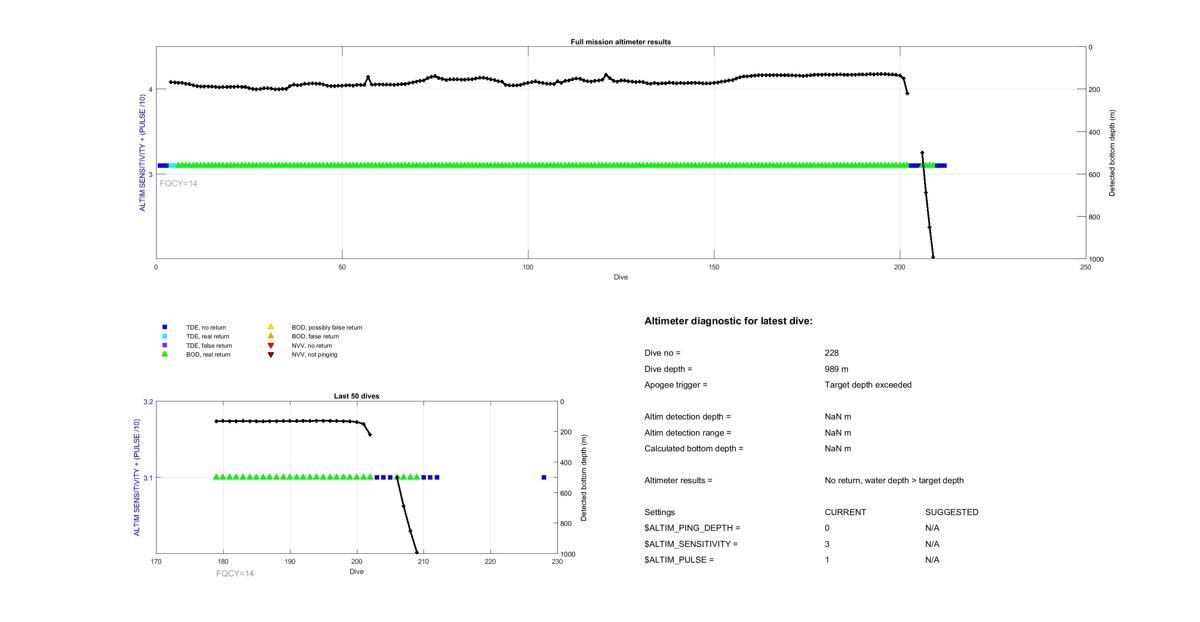Select the legend label 'TDE, no return'
Viewport: 1200px width, 622px height.
[206, 327]
